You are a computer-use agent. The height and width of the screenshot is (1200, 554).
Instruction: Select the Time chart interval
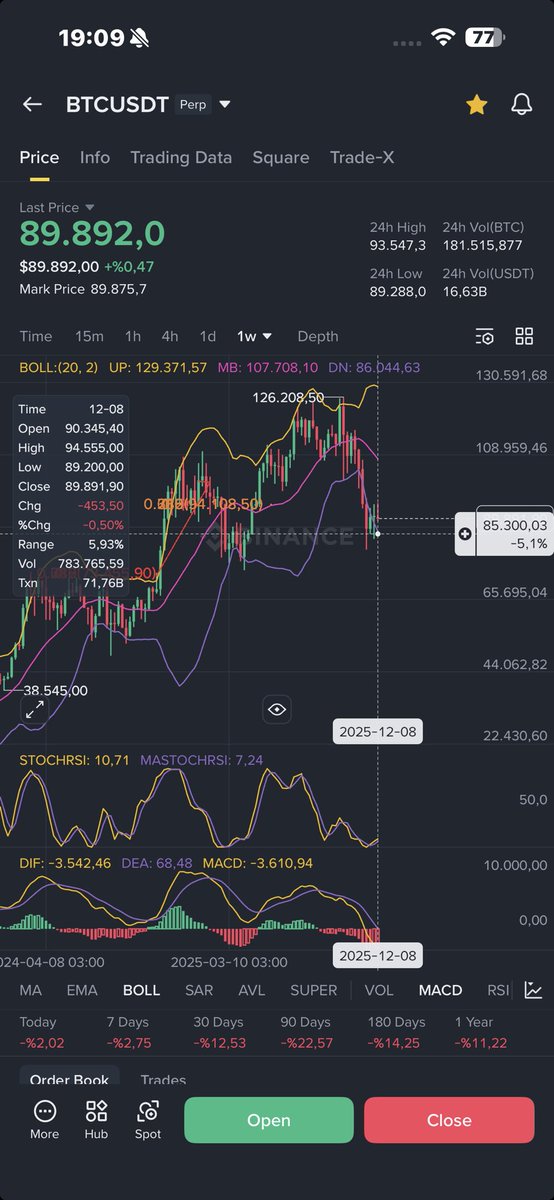tap(36, 336)
